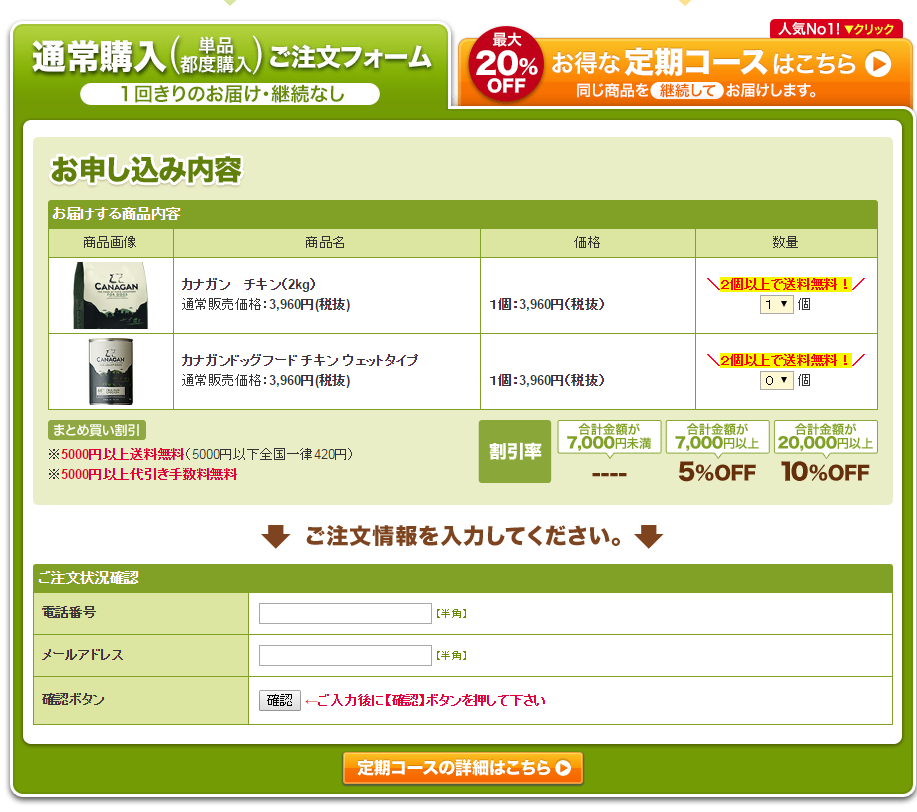Image resolution: width=917 pixels, height=812 pixels.
Task: Click the Canagan Chicken 2kg bag image
Action: pyautogui.click(x=111, y=296)
